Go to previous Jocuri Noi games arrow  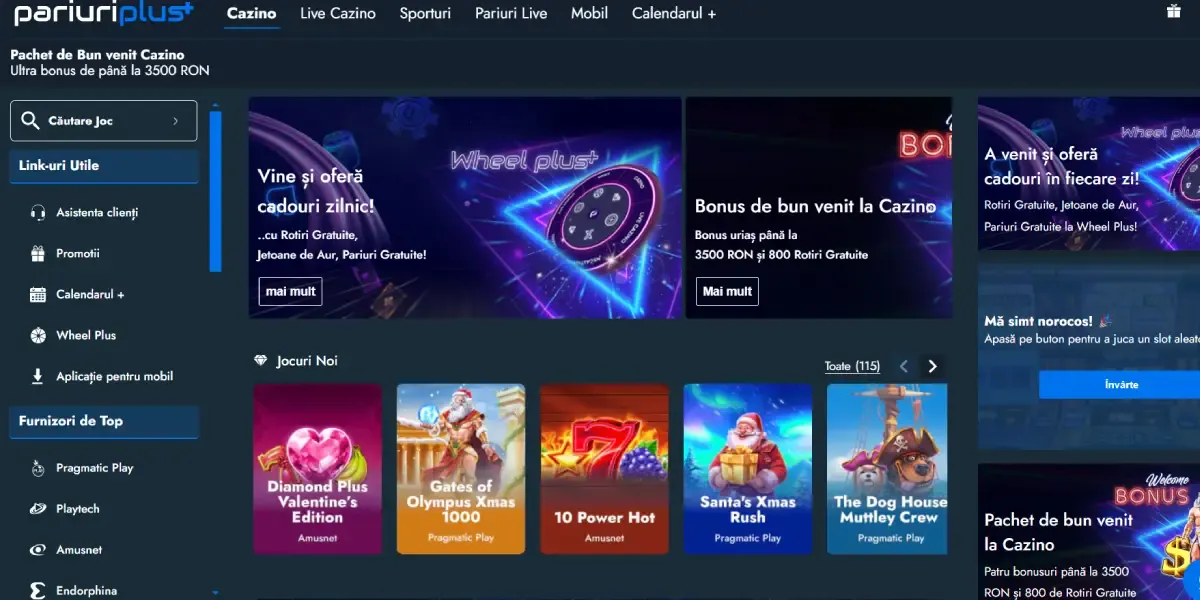coord(904,366)
